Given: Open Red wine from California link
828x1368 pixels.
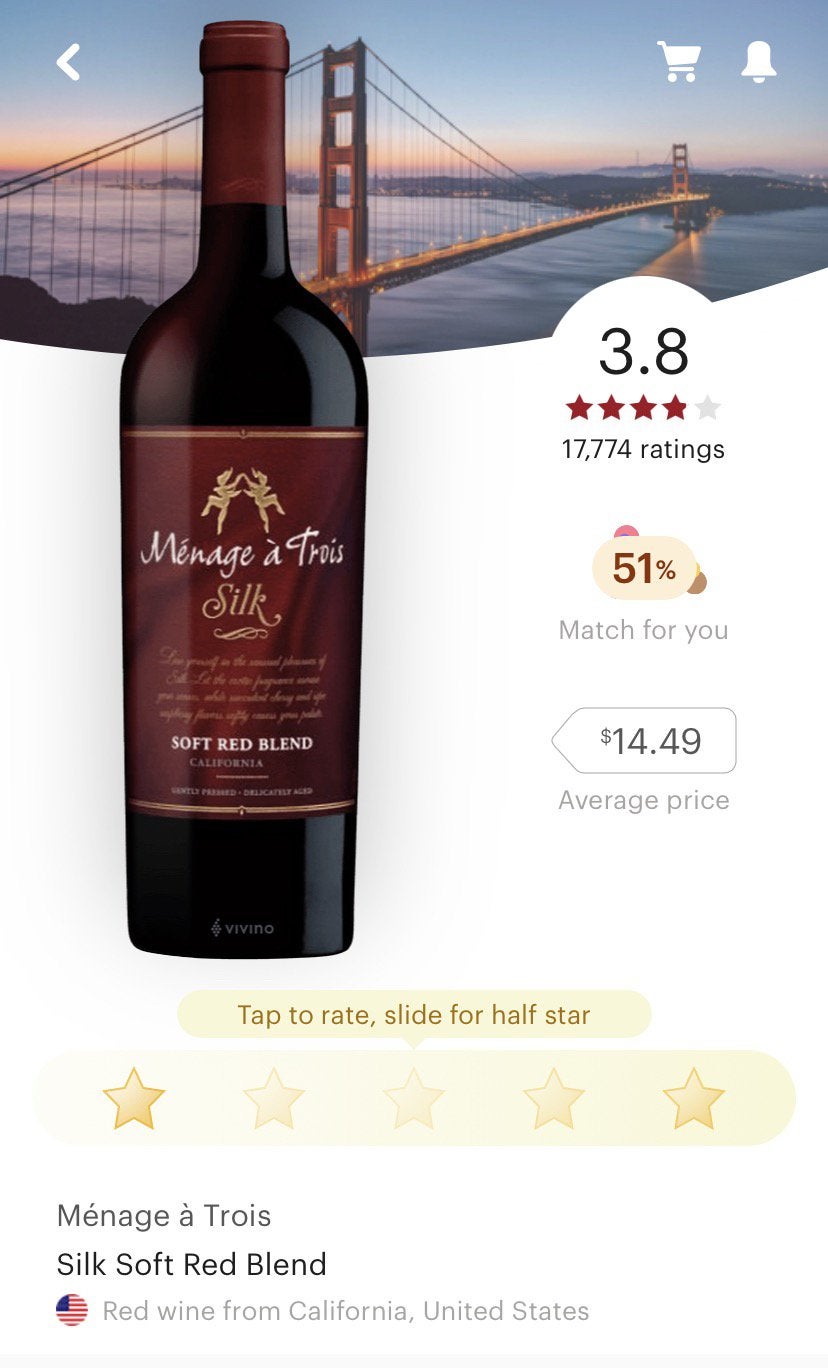Looking at the screenshot, I should tap(346, 1310).
